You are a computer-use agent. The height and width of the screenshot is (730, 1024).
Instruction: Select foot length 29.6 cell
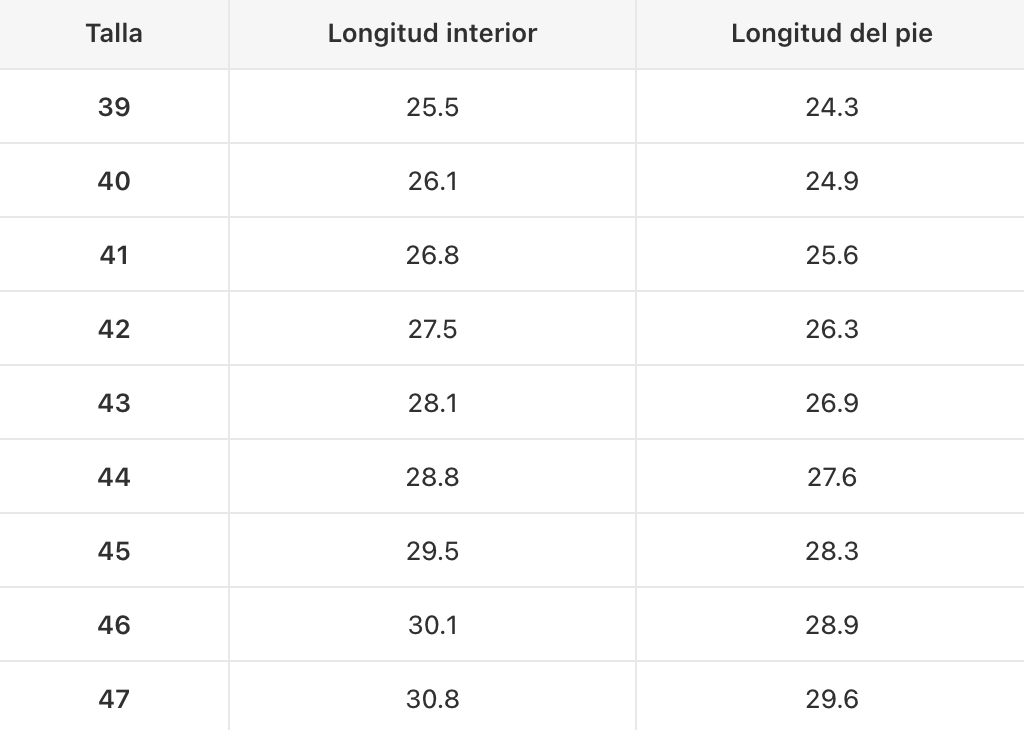click(831, 699)
